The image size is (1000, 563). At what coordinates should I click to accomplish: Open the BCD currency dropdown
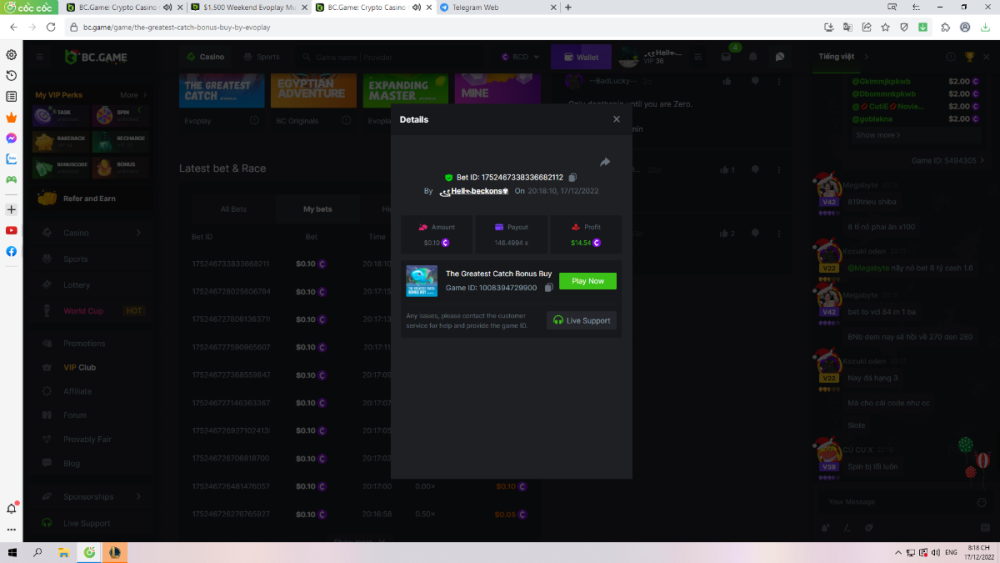(524, 57)
